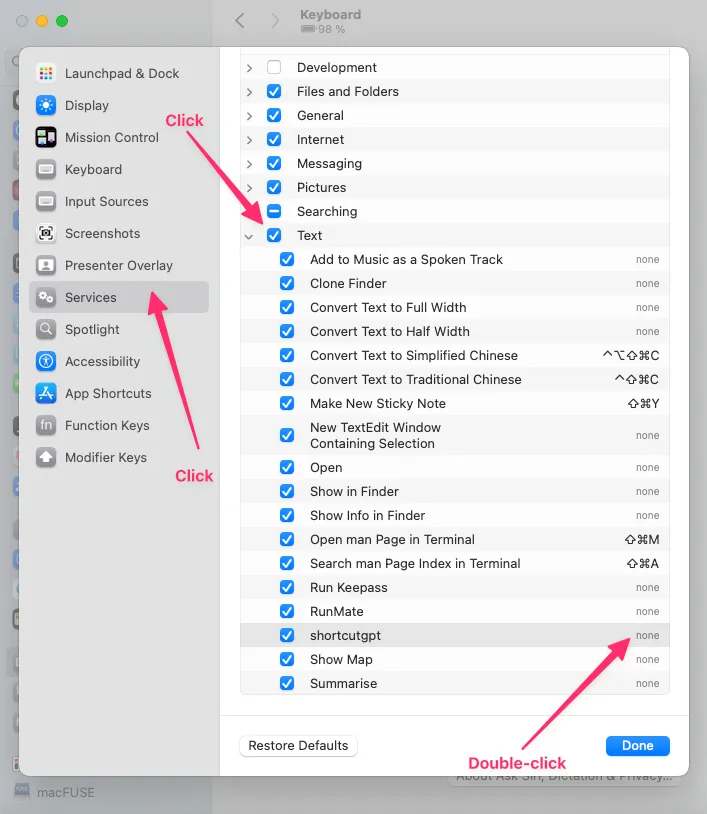The width and height of the screenshot is (707, 814).
Task: Open the Screenshots shortcuts category
Action: click(x=119, y=234)
